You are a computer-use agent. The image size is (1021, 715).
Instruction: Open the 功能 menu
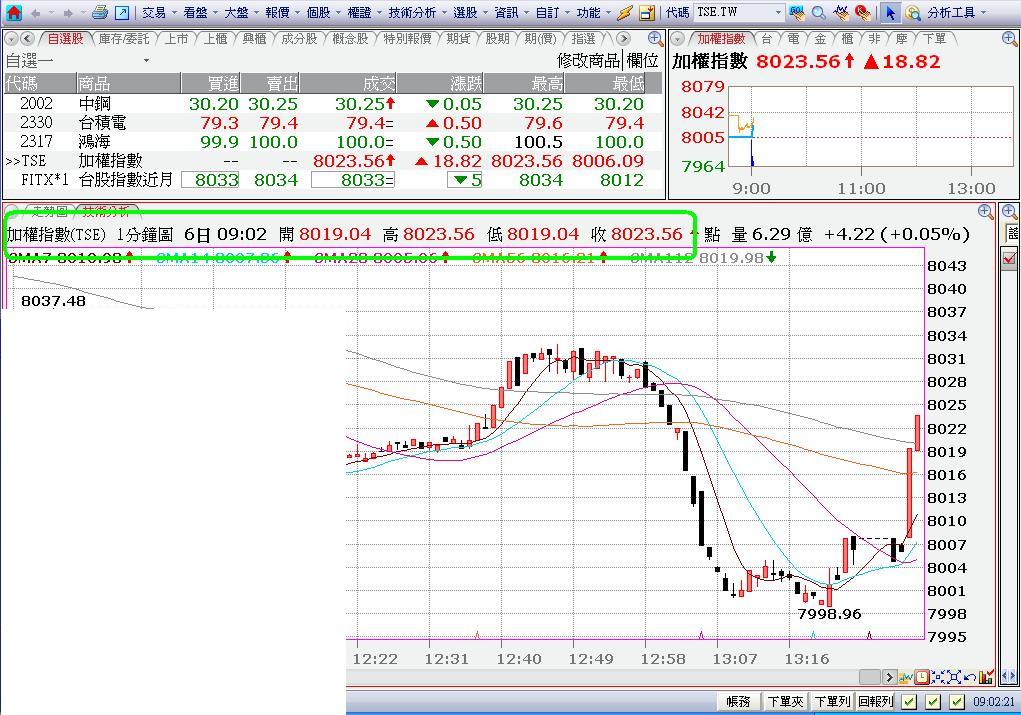pyautogui.click(x=593, y=12)
